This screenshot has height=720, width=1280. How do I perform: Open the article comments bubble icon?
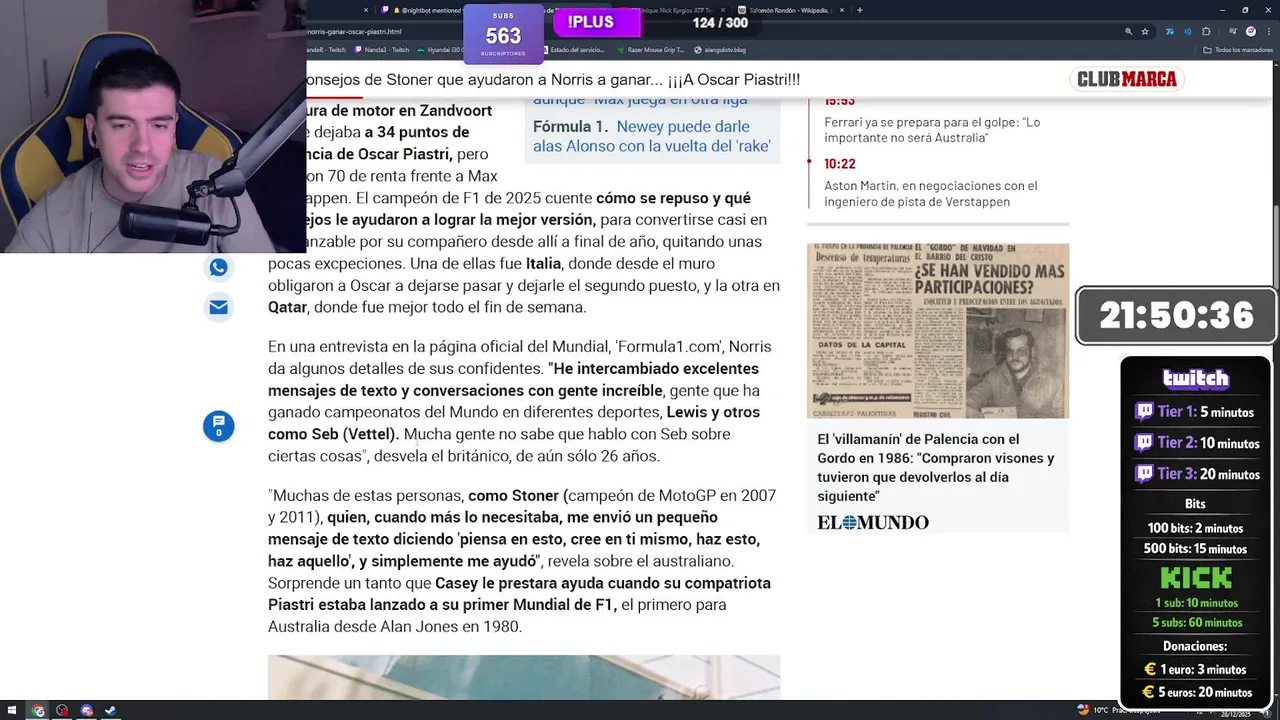[218, 426]
